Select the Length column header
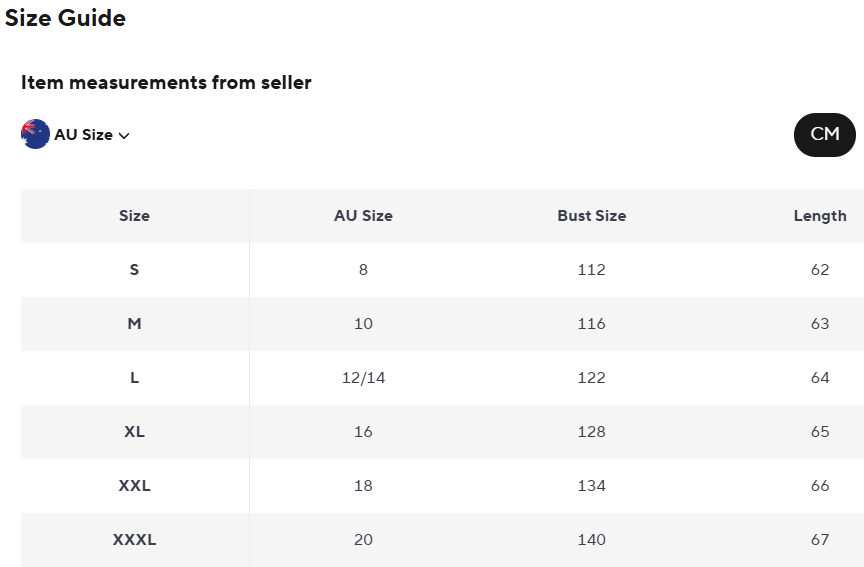Viewport: 864px width, 567px height. 819,216
